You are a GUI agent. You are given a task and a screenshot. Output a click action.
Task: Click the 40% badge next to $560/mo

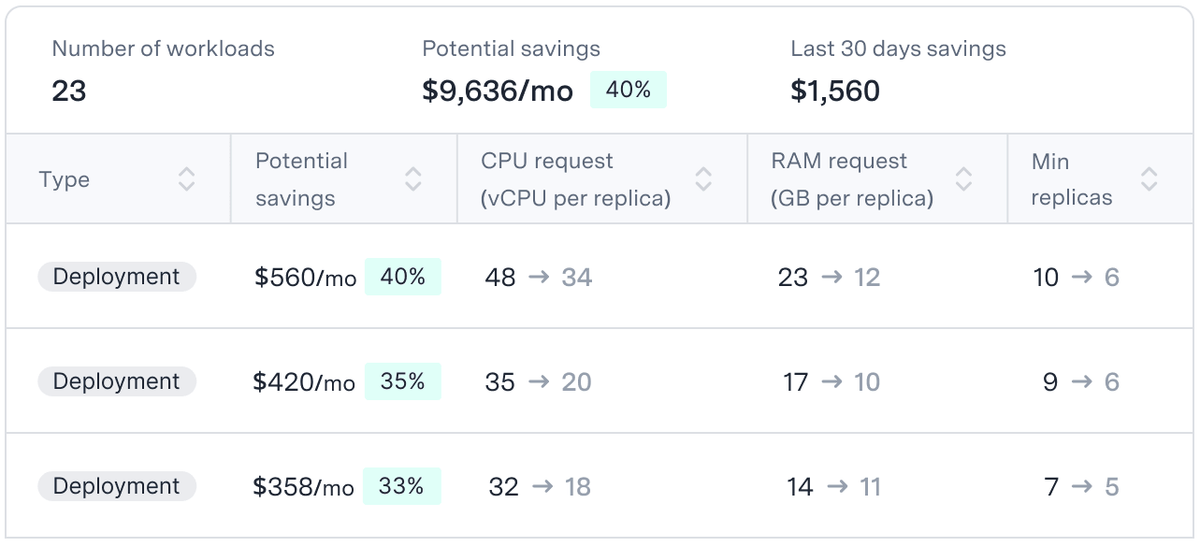point(403,277)
